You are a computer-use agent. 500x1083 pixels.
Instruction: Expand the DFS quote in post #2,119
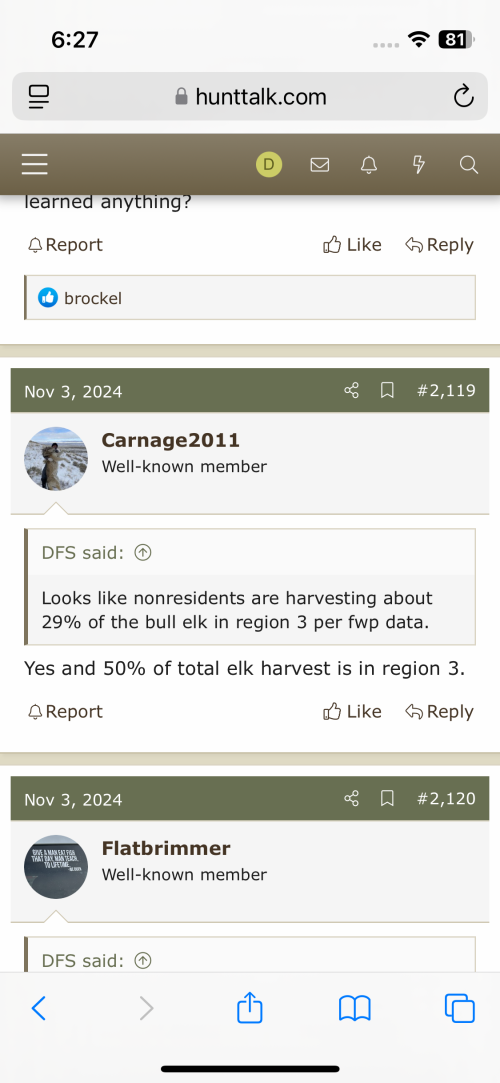[143, 553]
